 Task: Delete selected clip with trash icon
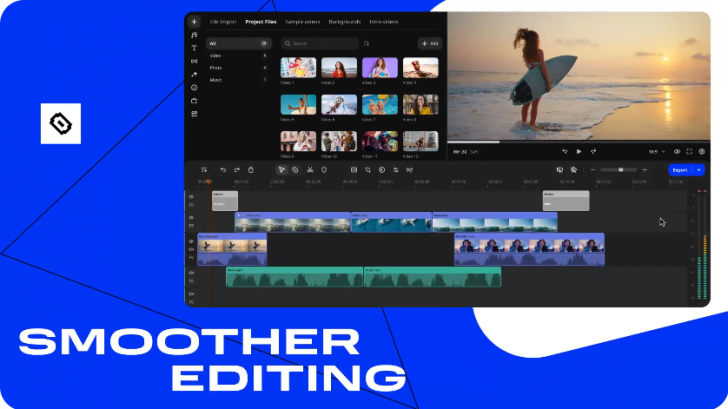point(251,170)
